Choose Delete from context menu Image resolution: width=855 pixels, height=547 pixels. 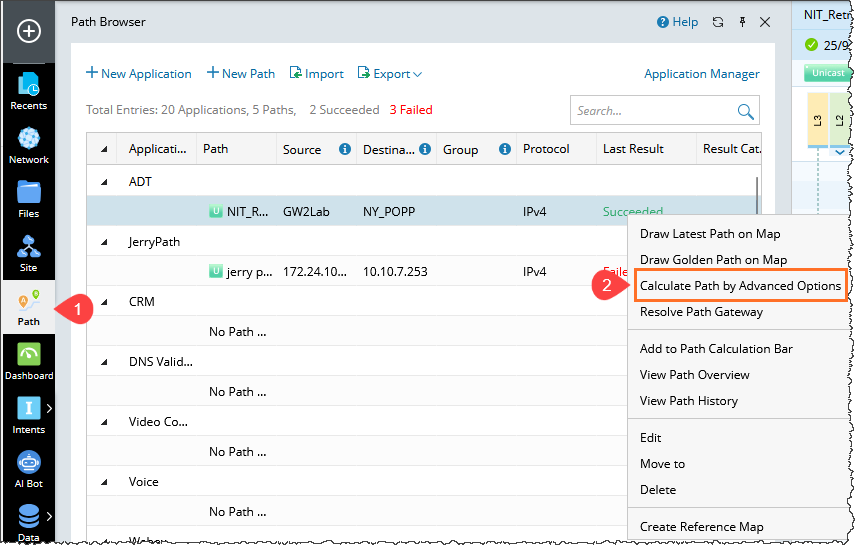pyautogui.click(x=658, y=490)
